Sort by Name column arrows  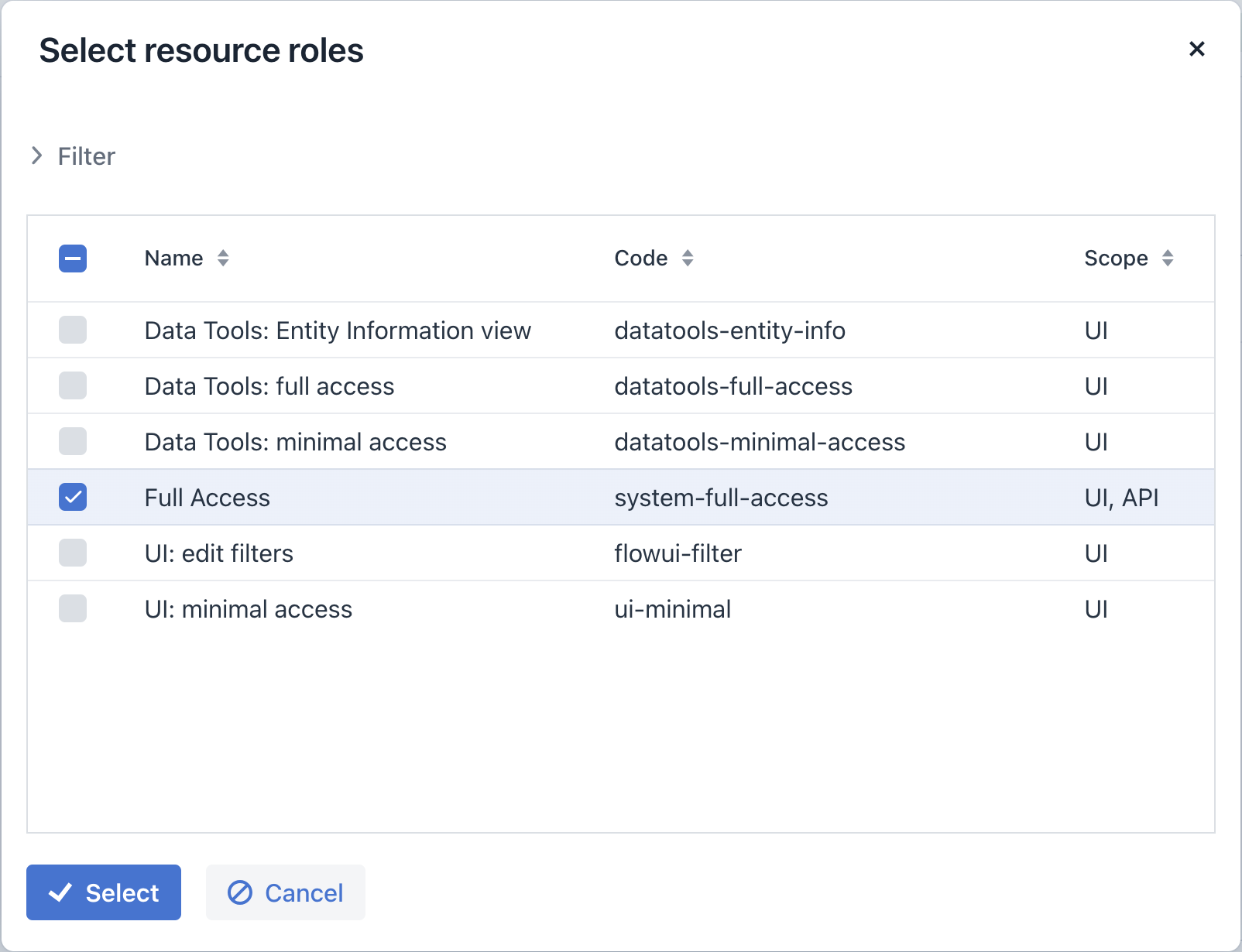click(223, 258)
